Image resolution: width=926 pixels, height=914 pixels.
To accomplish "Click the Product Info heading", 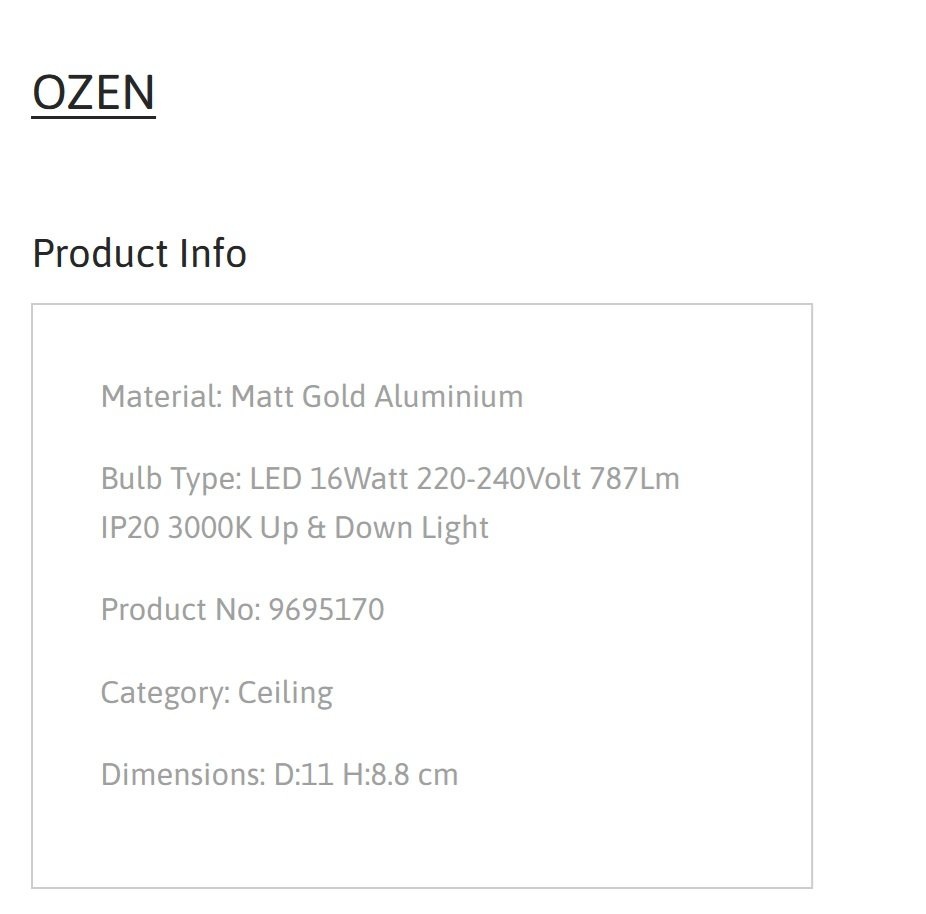I will [139, 253].
